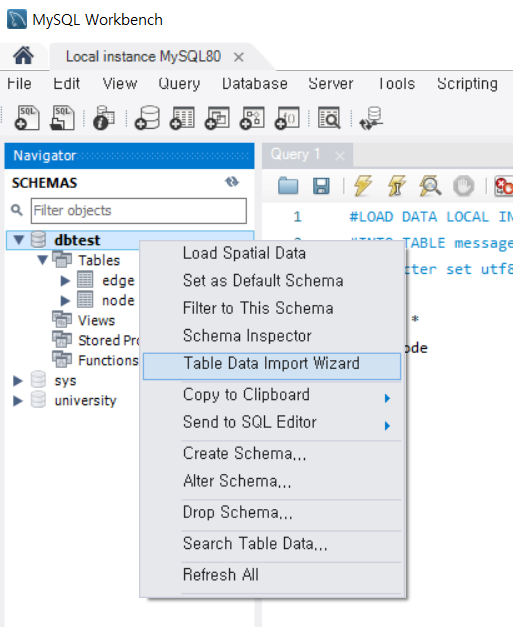This screenshot has width=513, height=627.
Task: Execute statement under cursor icon
Action: [x=396, y=186]
